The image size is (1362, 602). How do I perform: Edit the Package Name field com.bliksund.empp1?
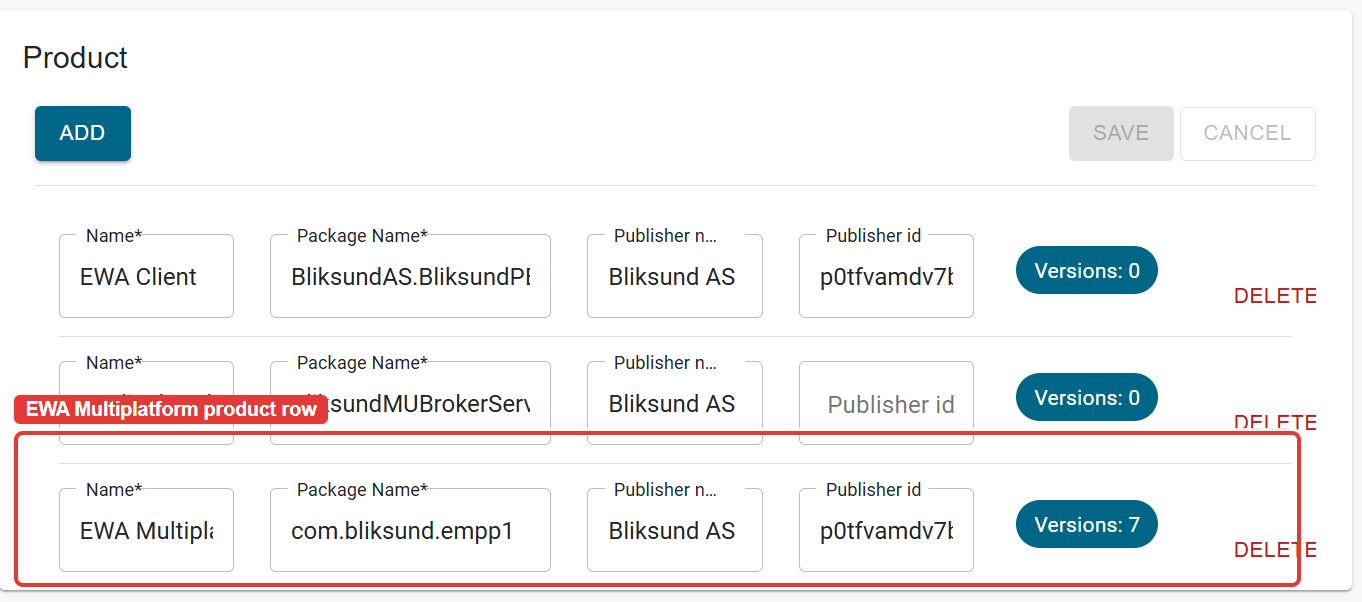[410, 530]
